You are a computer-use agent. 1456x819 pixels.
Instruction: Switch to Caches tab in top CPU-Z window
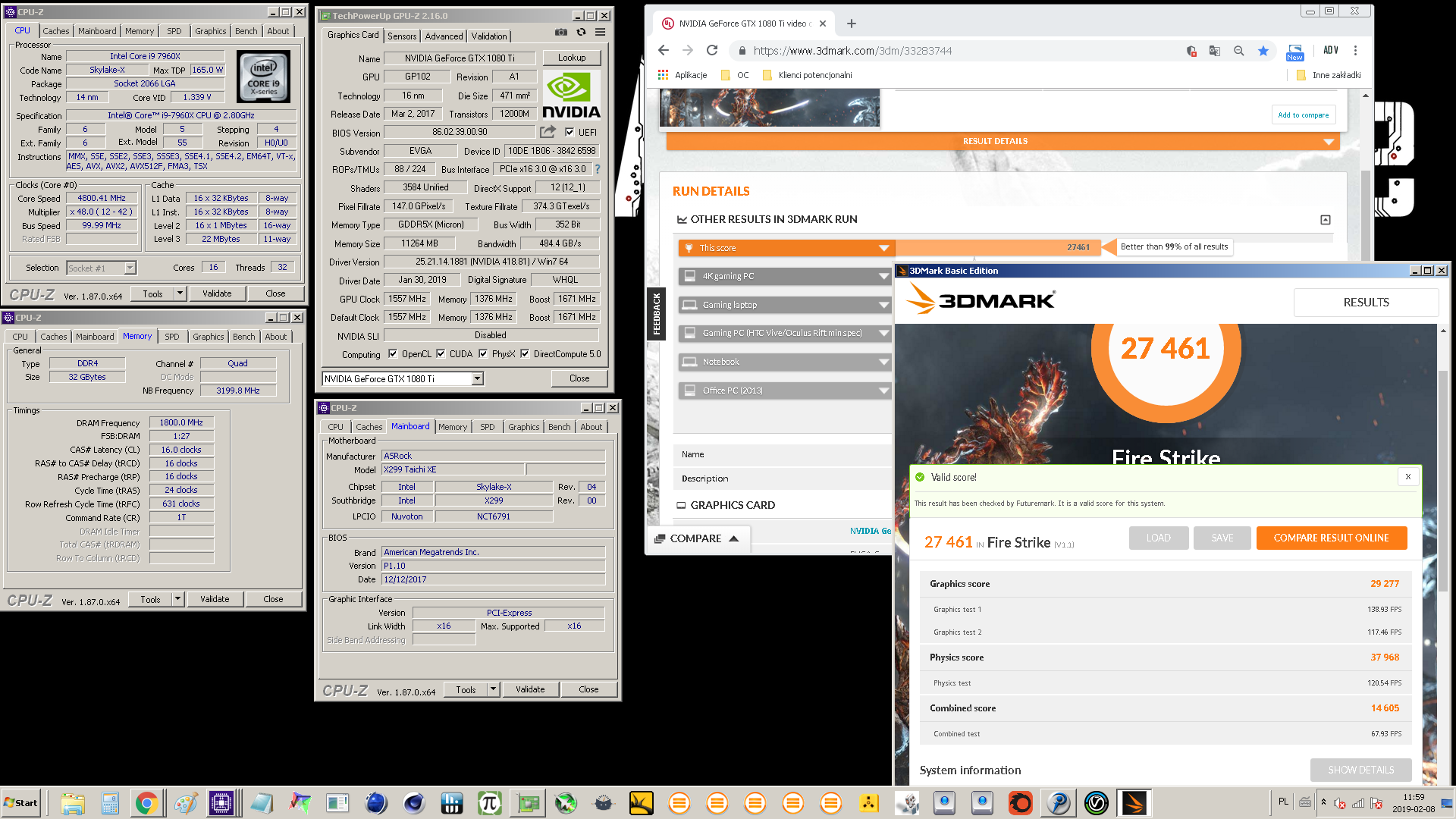click(x=56, y=31)
